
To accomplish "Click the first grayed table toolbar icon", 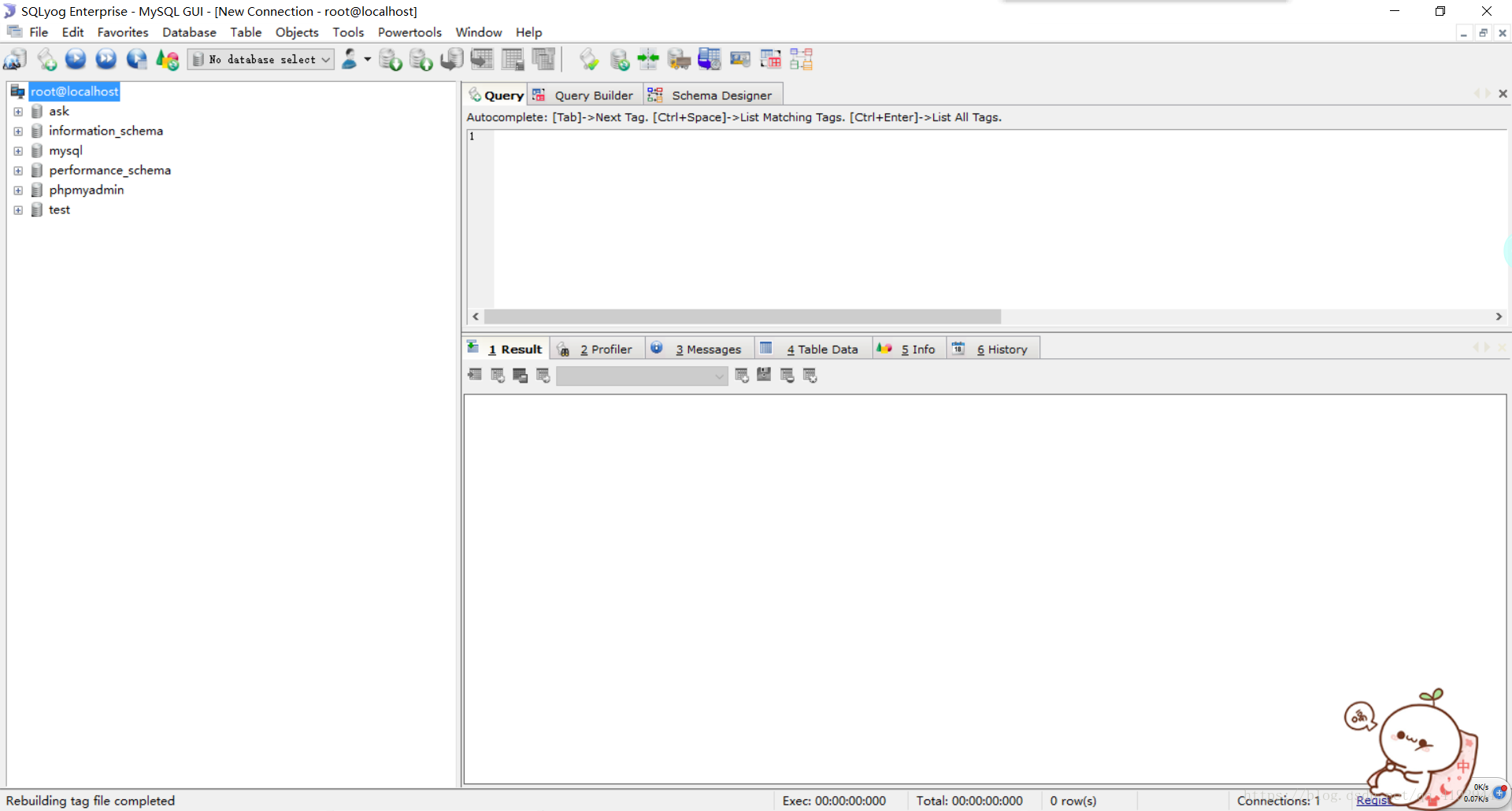I will pos(482,59).
